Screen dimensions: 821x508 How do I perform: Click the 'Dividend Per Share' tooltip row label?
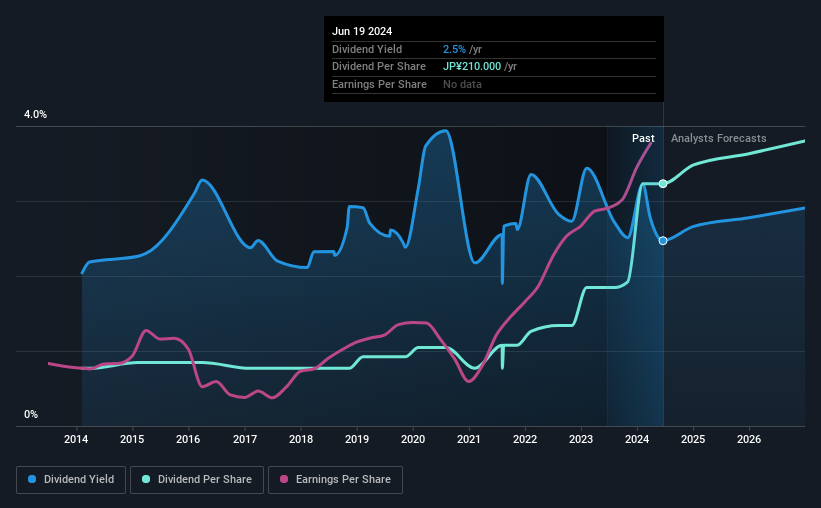click(379, 67)
